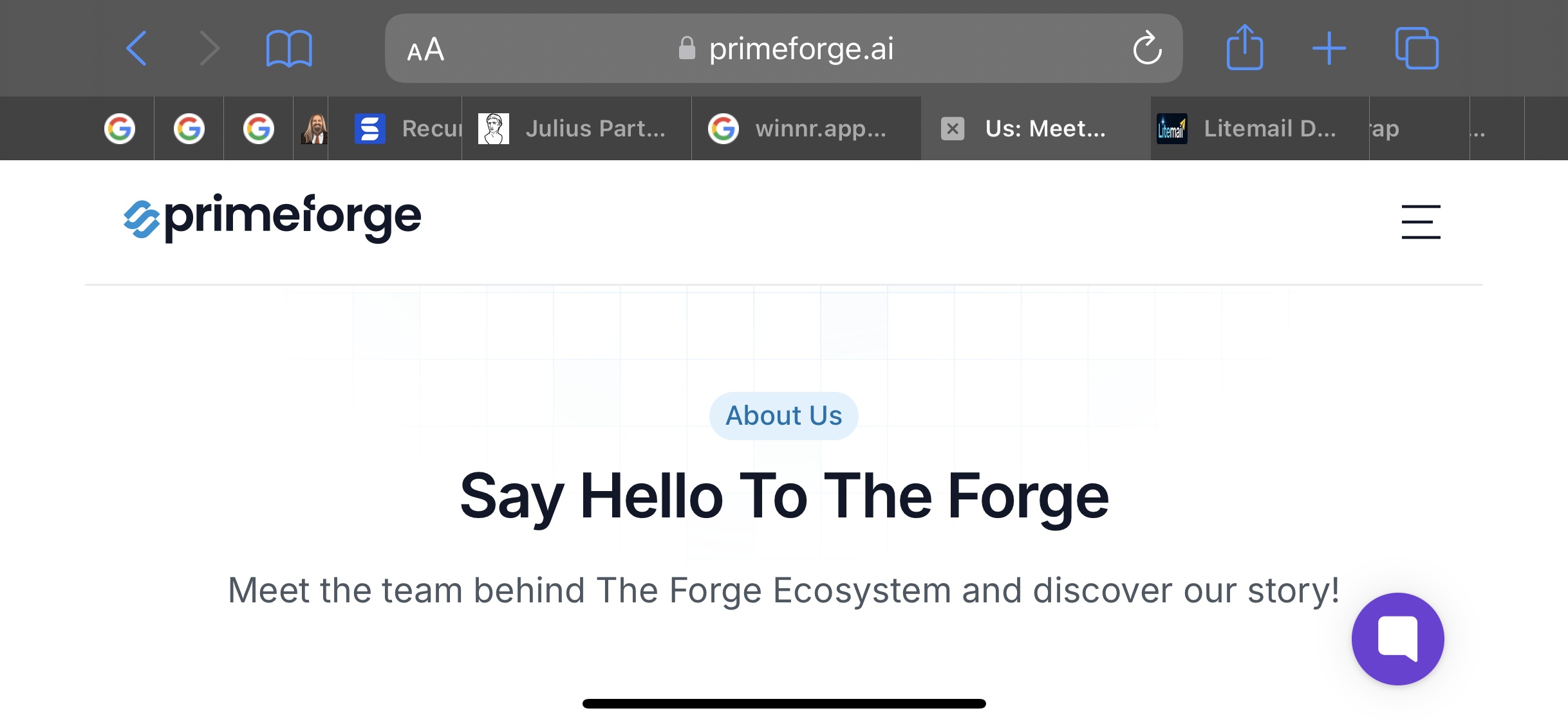Show the tab overview icon
The height and width of the screenshot is (724, 1568).
click(1417, 48)
